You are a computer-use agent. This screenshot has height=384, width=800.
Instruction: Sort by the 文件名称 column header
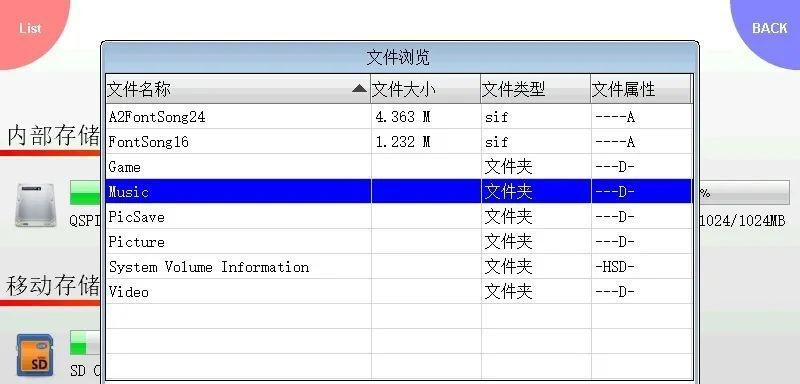(238, 90)
